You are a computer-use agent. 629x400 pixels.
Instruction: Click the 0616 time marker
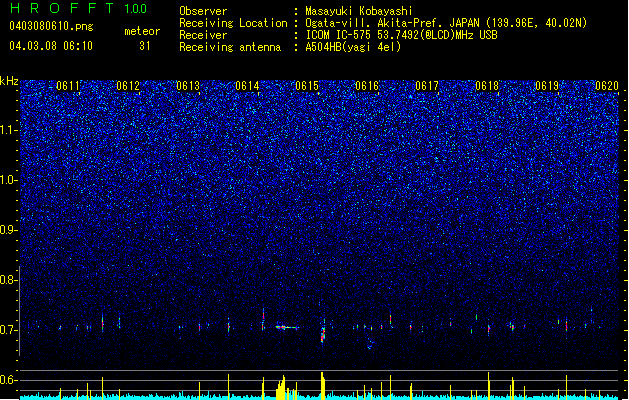[x=367, y=86]
